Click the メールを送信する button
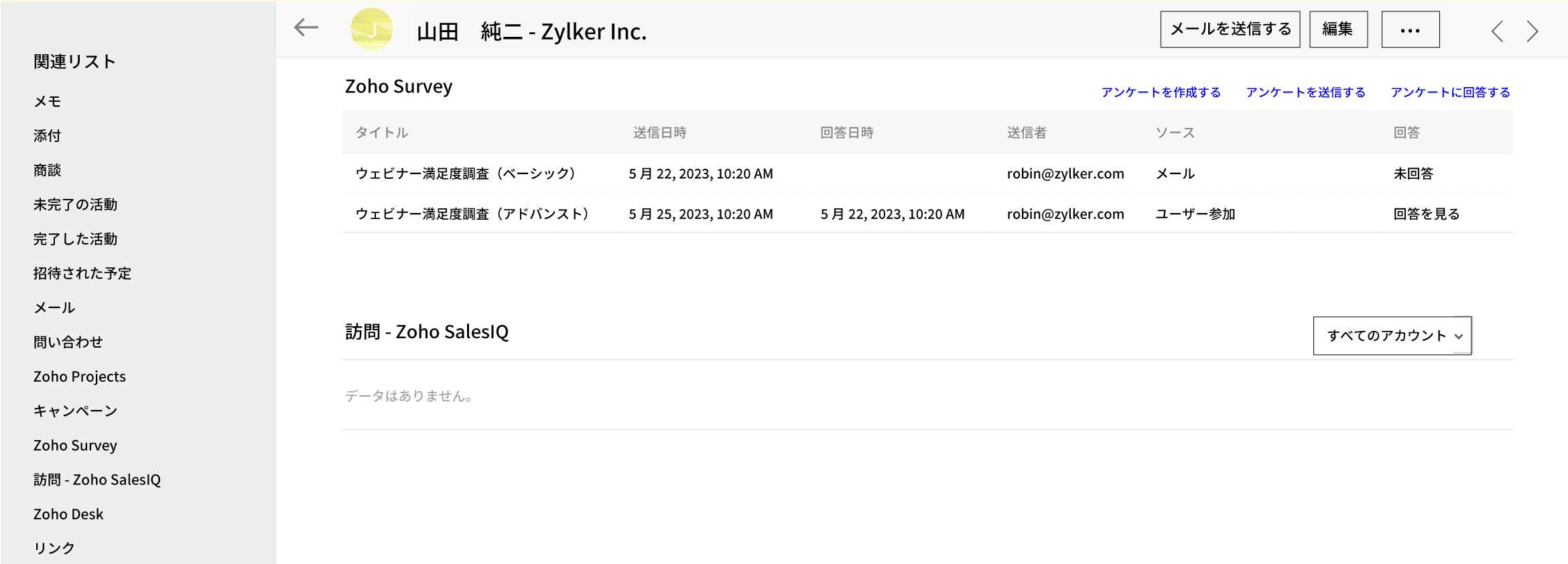1568x564 pixels. pos(1230,29)
